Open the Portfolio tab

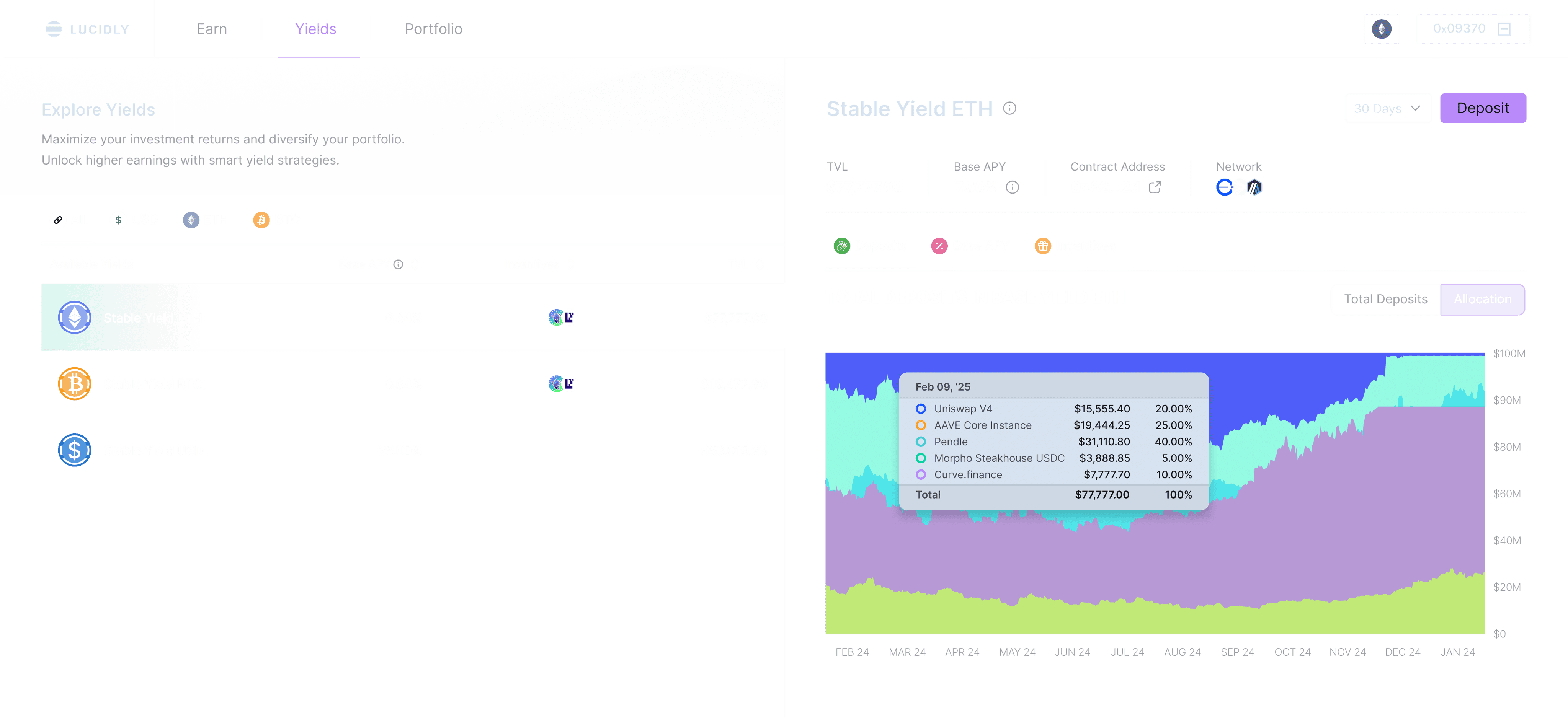433,29
